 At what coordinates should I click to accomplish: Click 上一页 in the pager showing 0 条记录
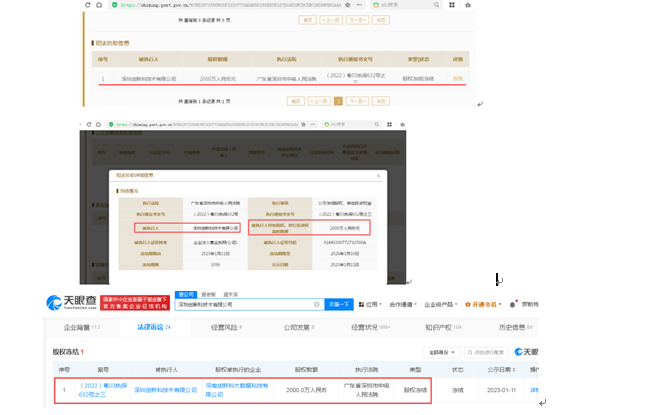pyautogui.click(x=331, y=20)
